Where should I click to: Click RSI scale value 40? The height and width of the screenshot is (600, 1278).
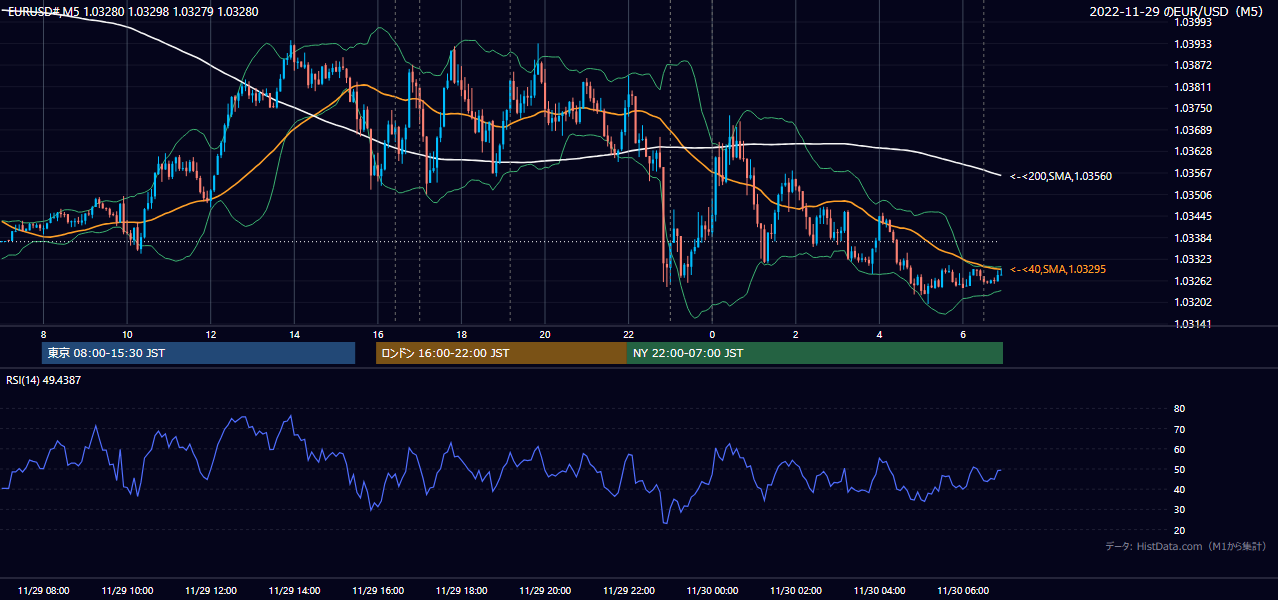tap(1180, 489)
